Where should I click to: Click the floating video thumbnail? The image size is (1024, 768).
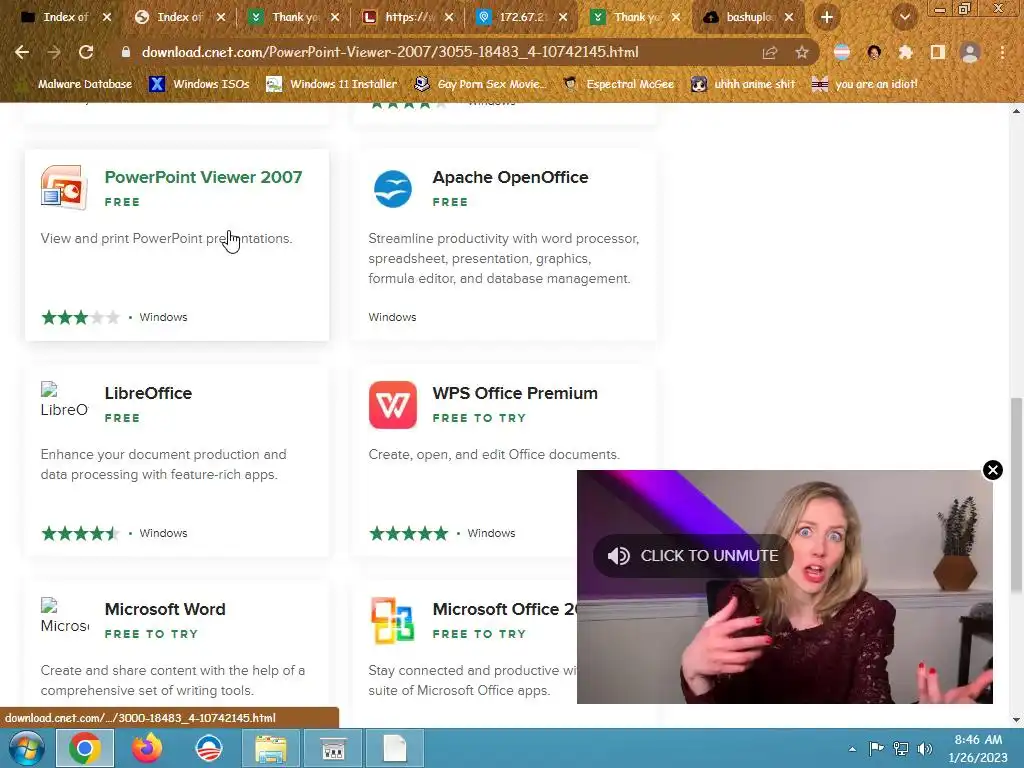[784, 586]
